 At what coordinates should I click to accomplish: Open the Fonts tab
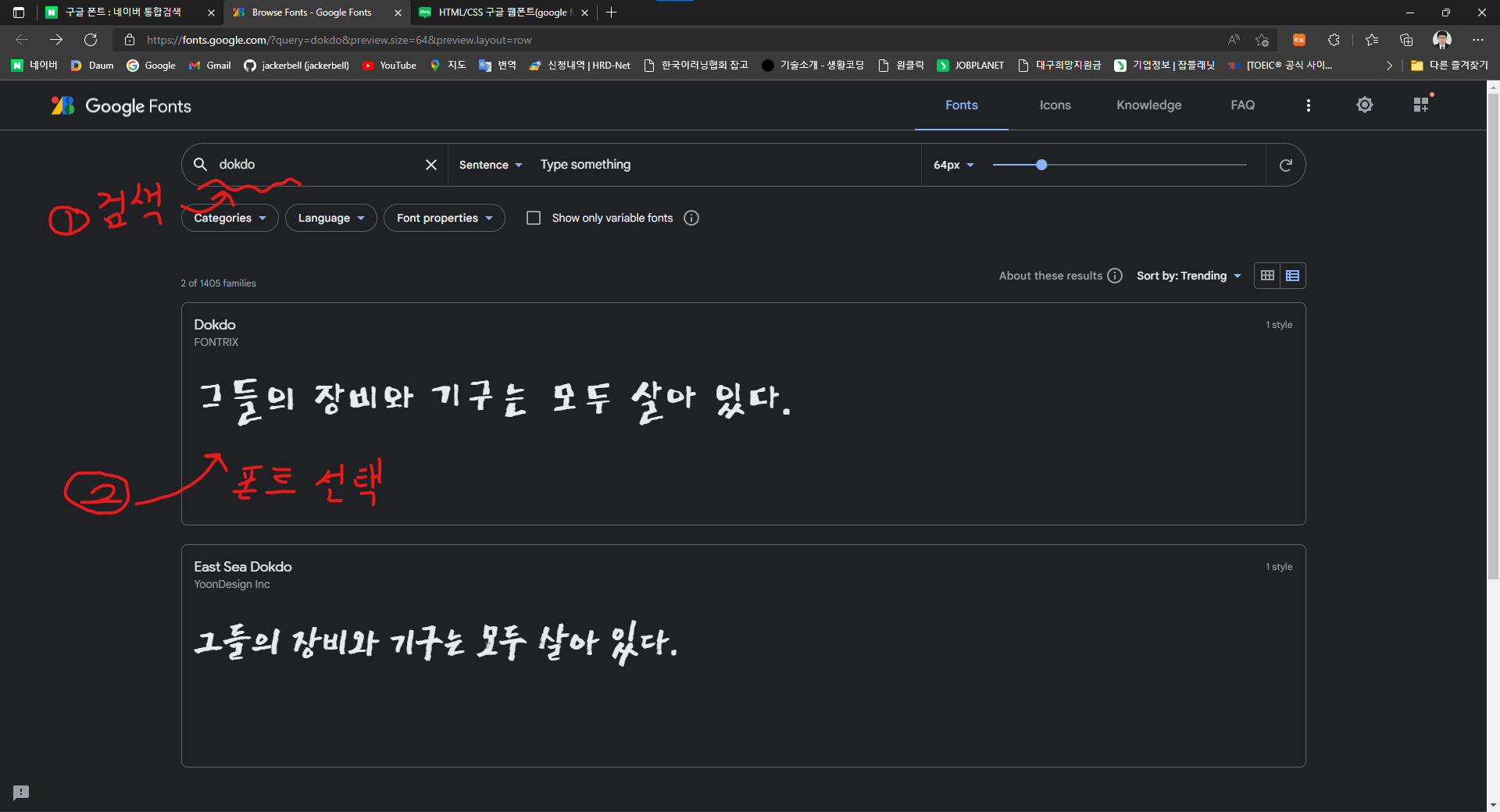tap(962, 105)
